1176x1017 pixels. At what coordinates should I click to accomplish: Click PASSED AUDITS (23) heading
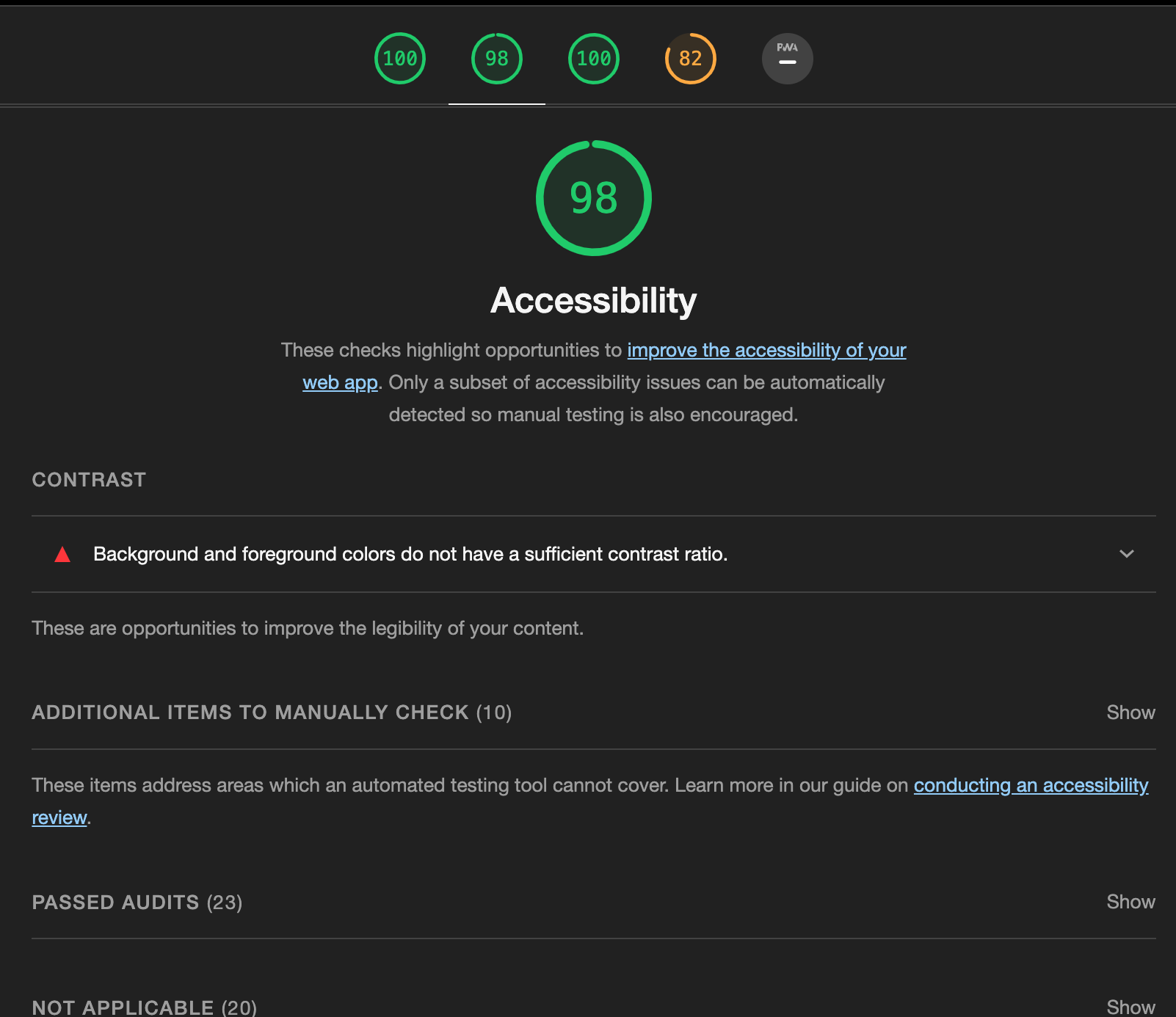(x=137, y=902)
